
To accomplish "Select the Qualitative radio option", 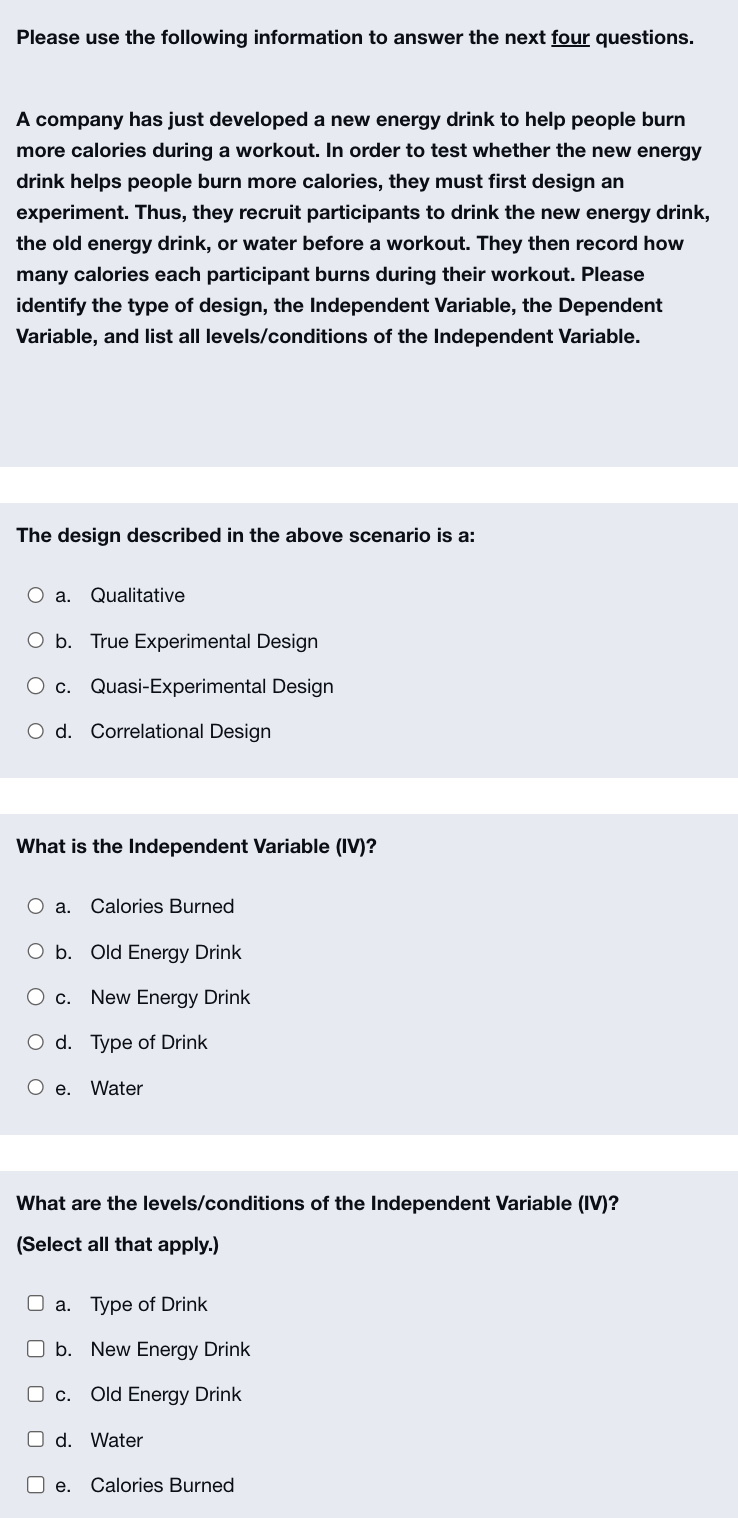I will point(36,596).
